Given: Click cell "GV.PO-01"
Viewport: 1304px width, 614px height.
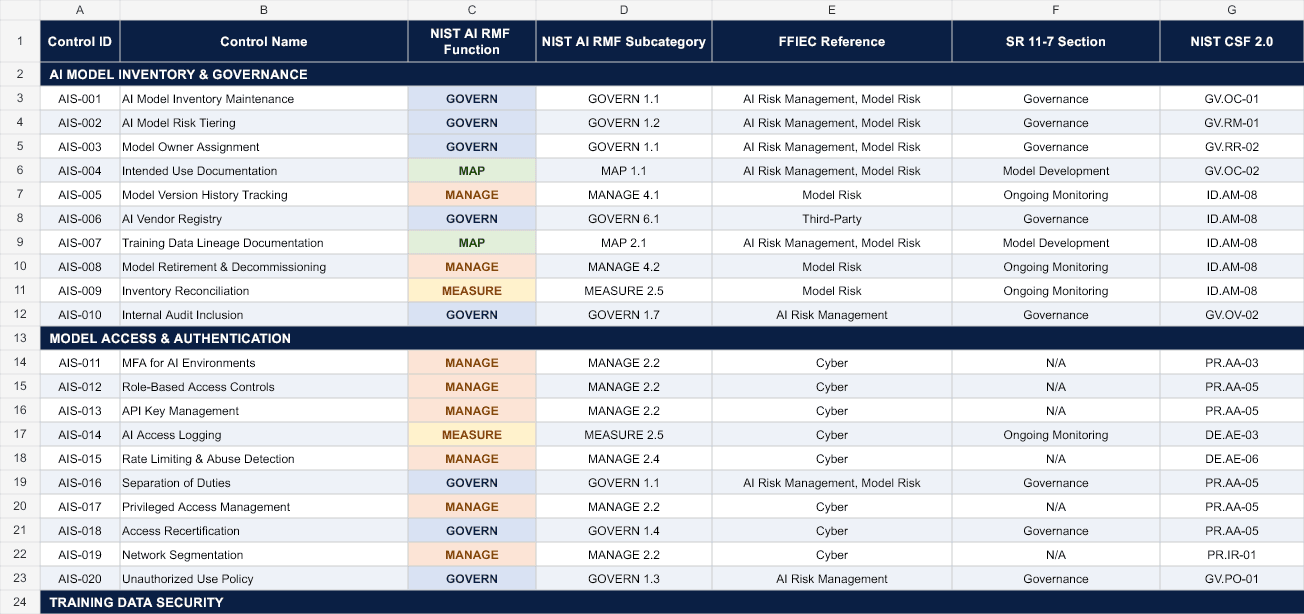Looking at the screenshot, I should pyautogui.click(x=1232, y=578).
